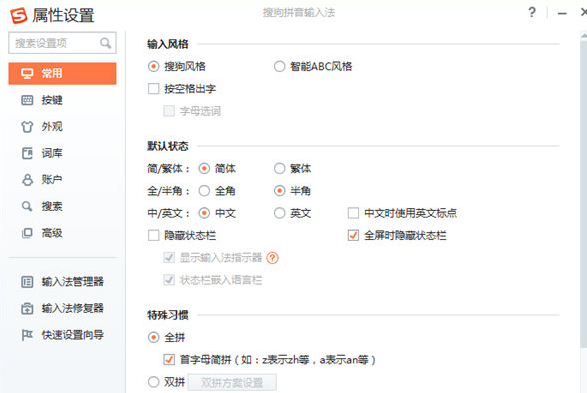This screenshot has height=393, width=587.
Task: Click the user icon beside 账户
Action: point(27,180)
